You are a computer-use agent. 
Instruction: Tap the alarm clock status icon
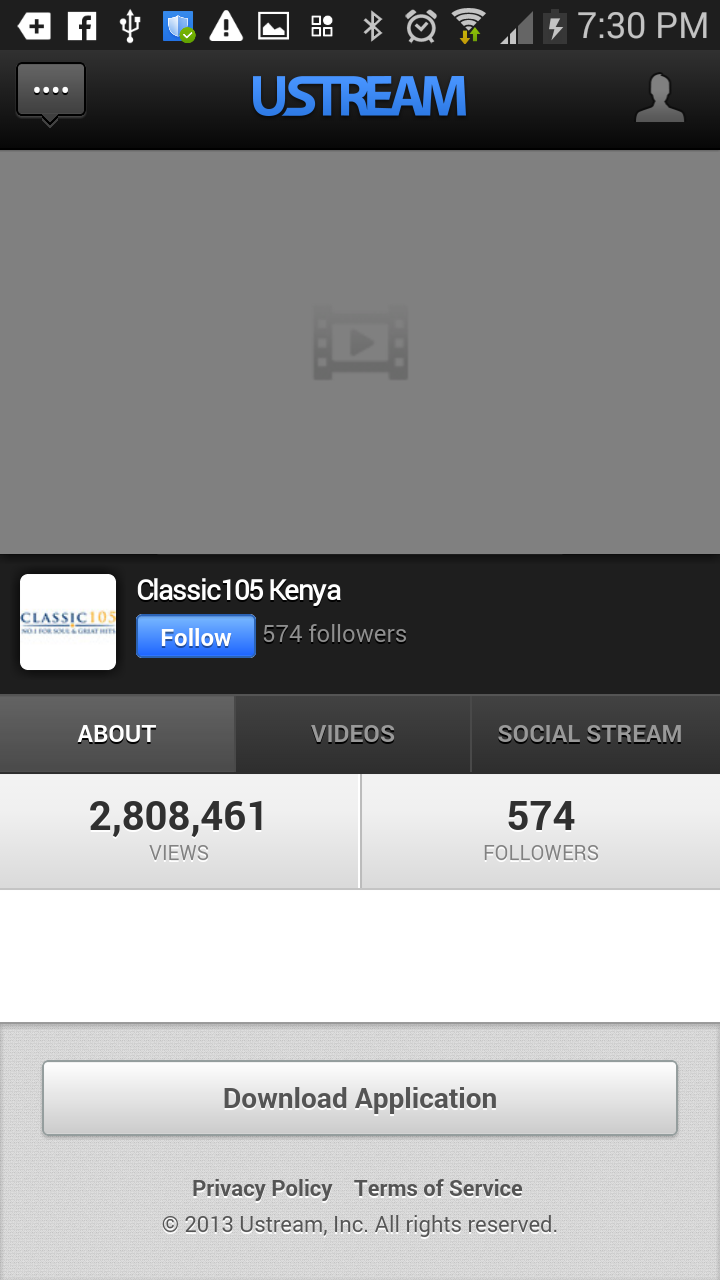coord(421,26)
